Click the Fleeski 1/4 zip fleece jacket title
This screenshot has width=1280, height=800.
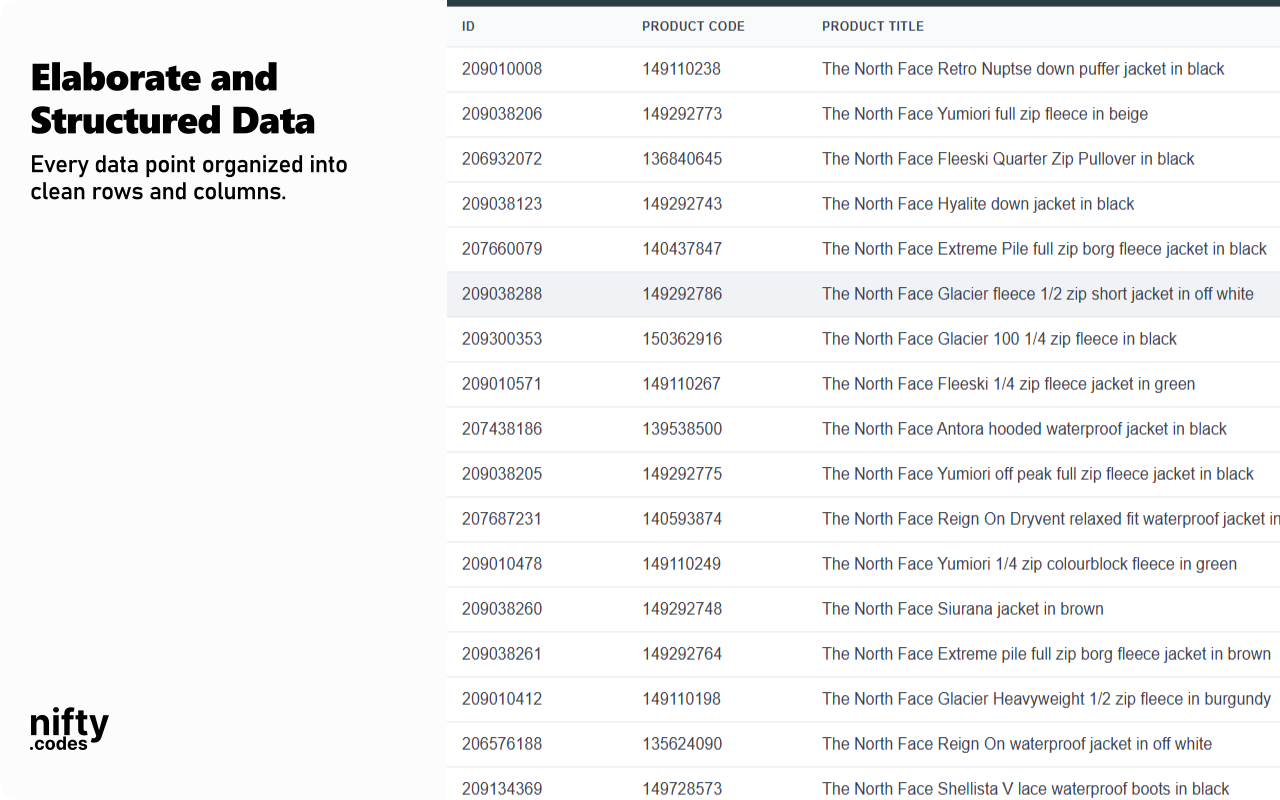pyautogui.click(x=1008, y=384)
